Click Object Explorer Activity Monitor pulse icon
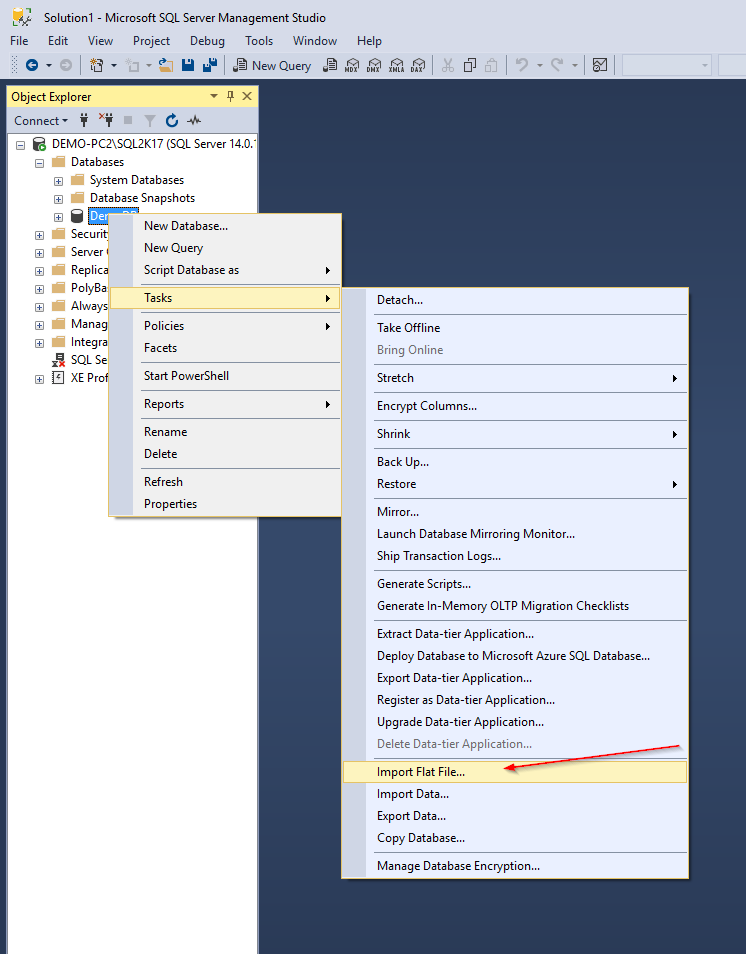Viewport: 746px width, 954px height. [x=194, y=120]
